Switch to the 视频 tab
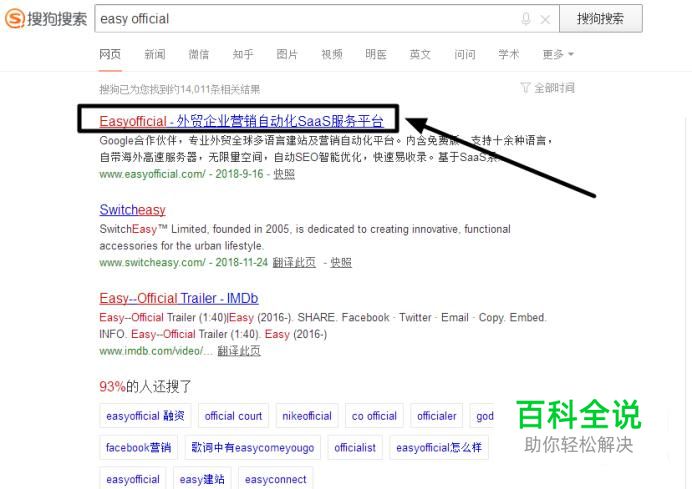 [x=332, y=54]
